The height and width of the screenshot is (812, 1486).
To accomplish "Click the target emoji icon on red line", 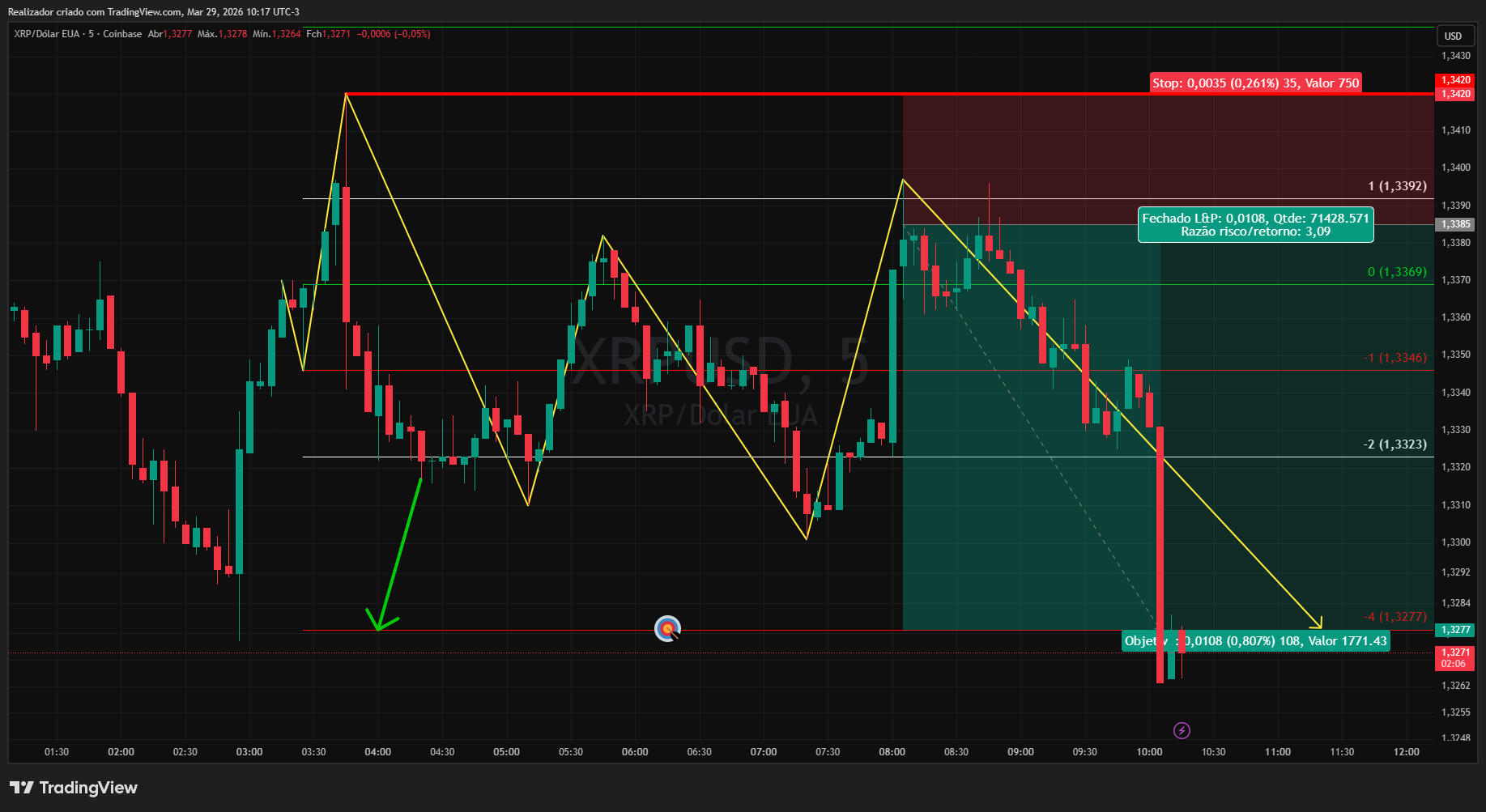I will pyautogui.click(x=667, y=628).
